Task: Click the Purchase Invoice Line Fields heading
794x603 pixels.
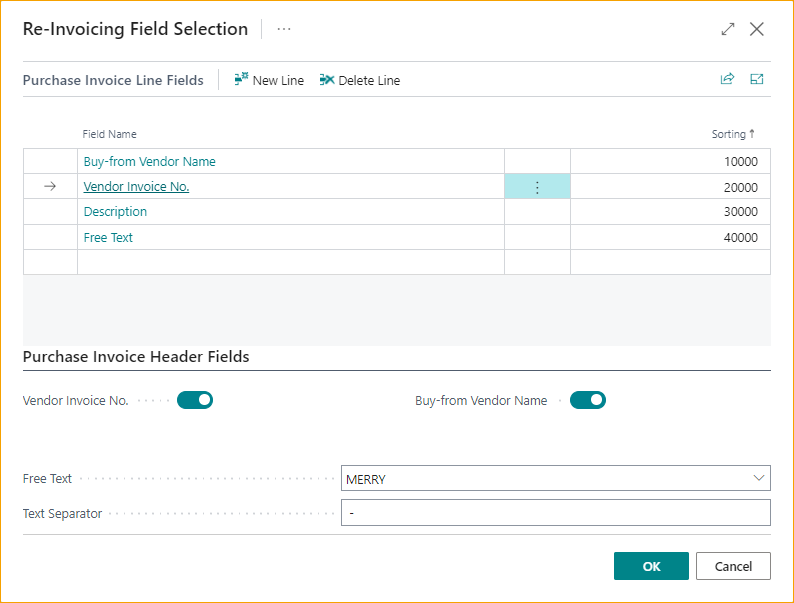Action: 113,80
